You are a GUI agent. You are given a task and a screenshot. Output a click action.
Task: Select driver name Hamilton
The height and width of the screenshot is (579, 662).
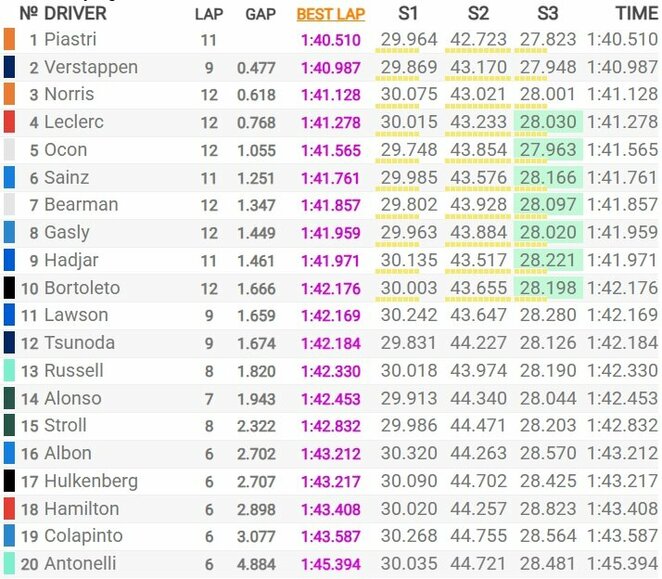coord(81,508)
